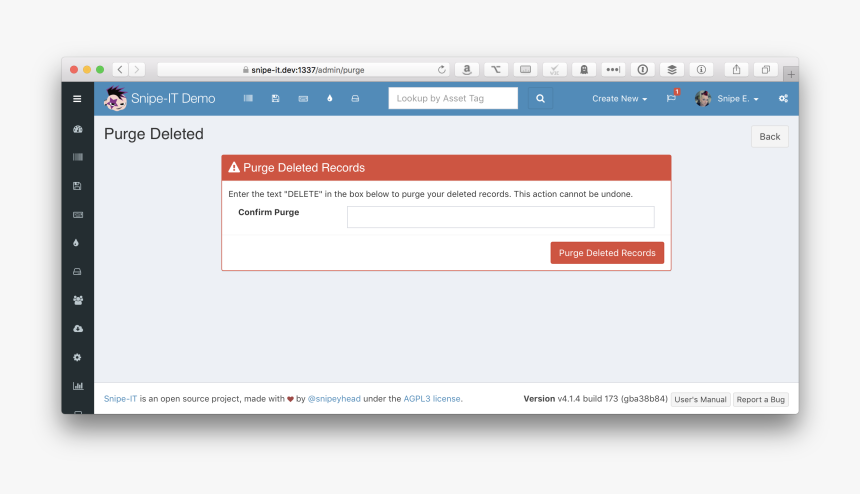The height and width of the screenshot is (494, 860).
Task: Click Assets barcode icon in top navbar
Action: coord(248,98)
